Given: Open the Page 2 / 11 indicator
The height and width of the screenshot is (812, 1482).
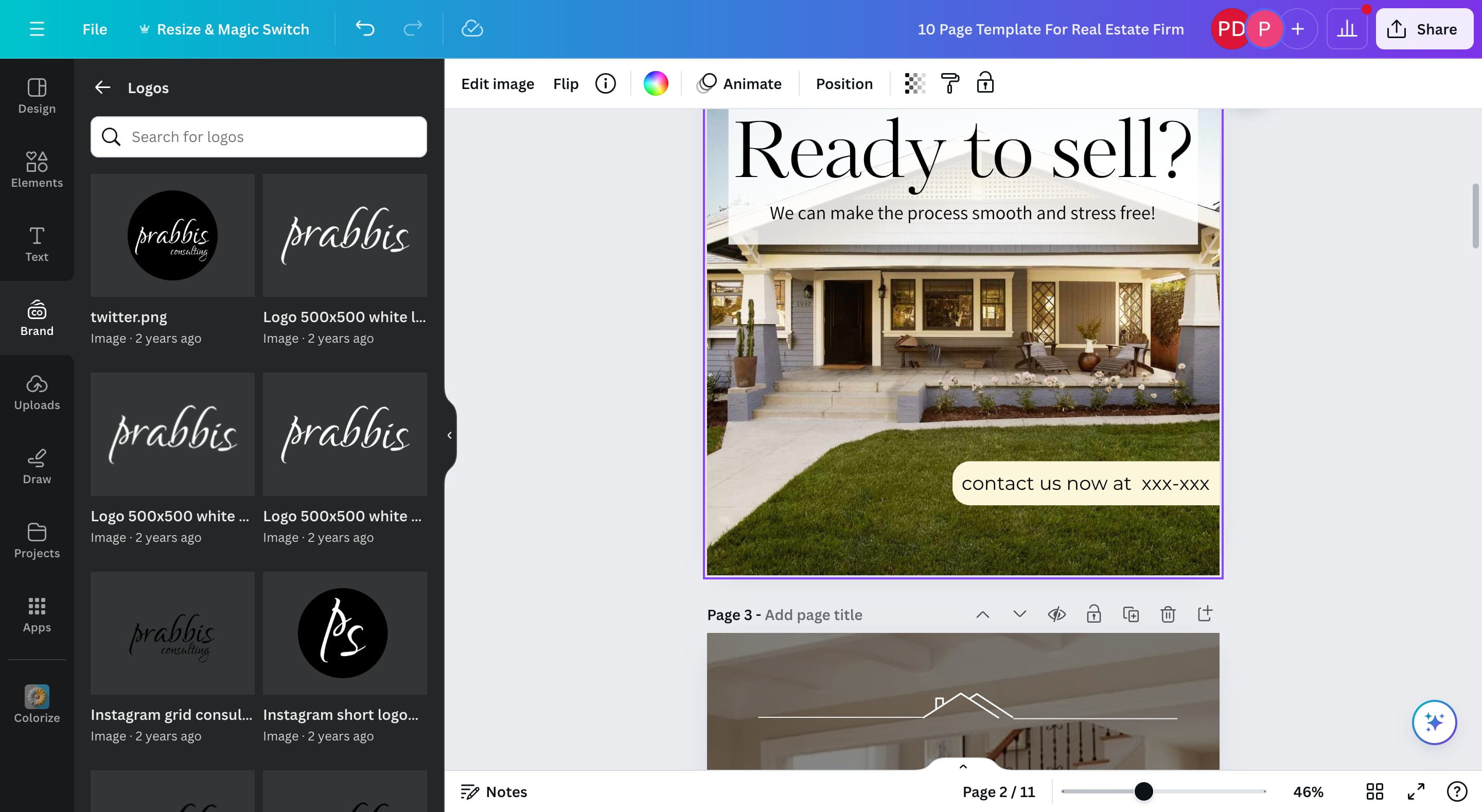Looking at the screenshot, I should (x=999, y=791).
